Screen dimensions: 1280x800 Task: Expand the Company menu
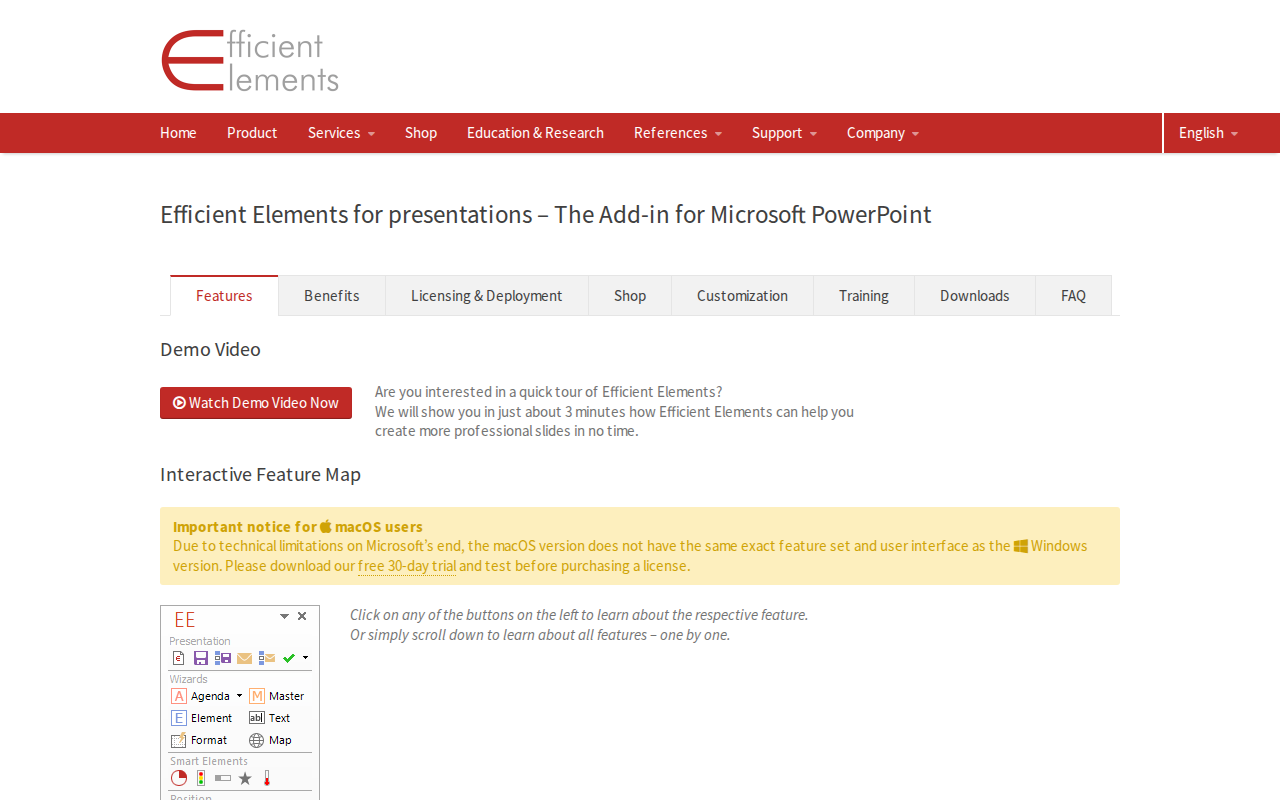[883, 133]
